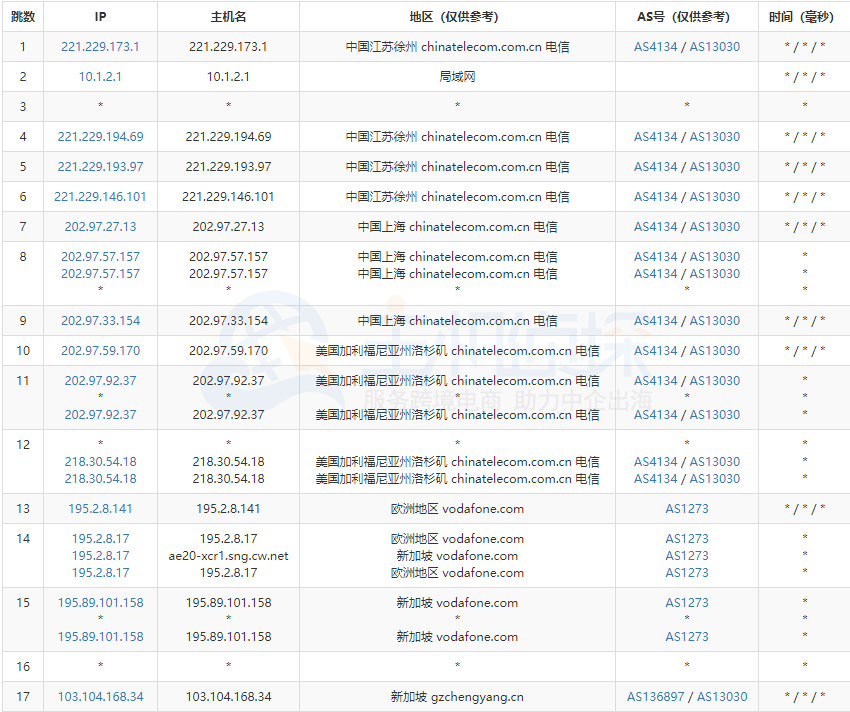Screen dimensions: 850x712
Task: Open the AS1273 link in hop 13's row
Action: click(x=687, y=508)
